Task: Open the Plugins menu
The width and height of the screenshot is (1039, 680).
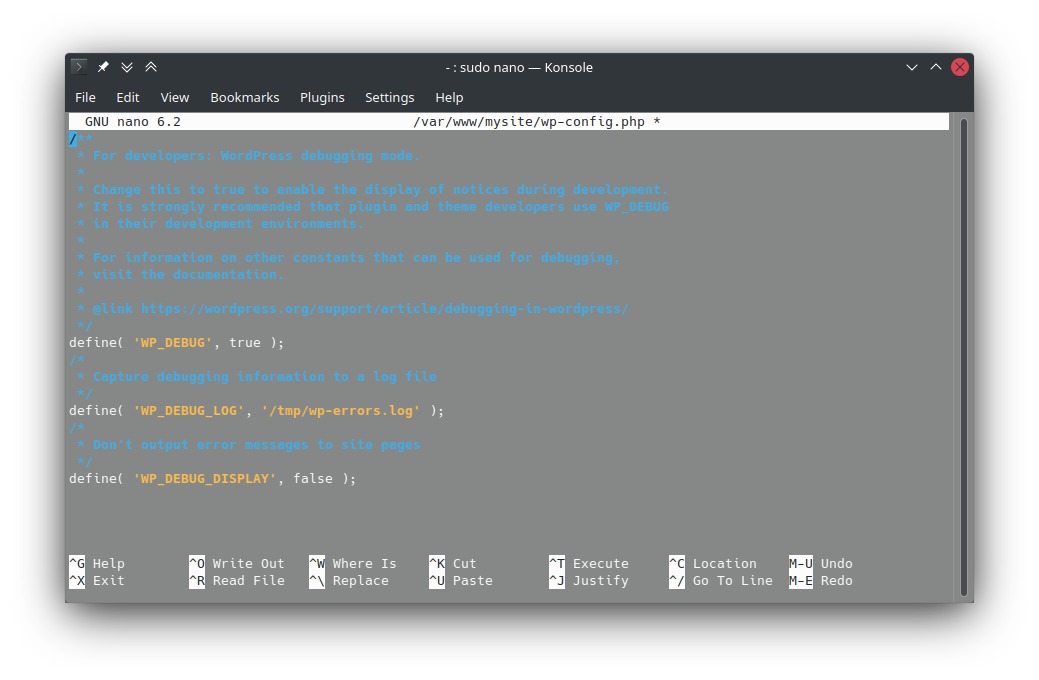Action: pyautogui.click(x=322, y=97)
